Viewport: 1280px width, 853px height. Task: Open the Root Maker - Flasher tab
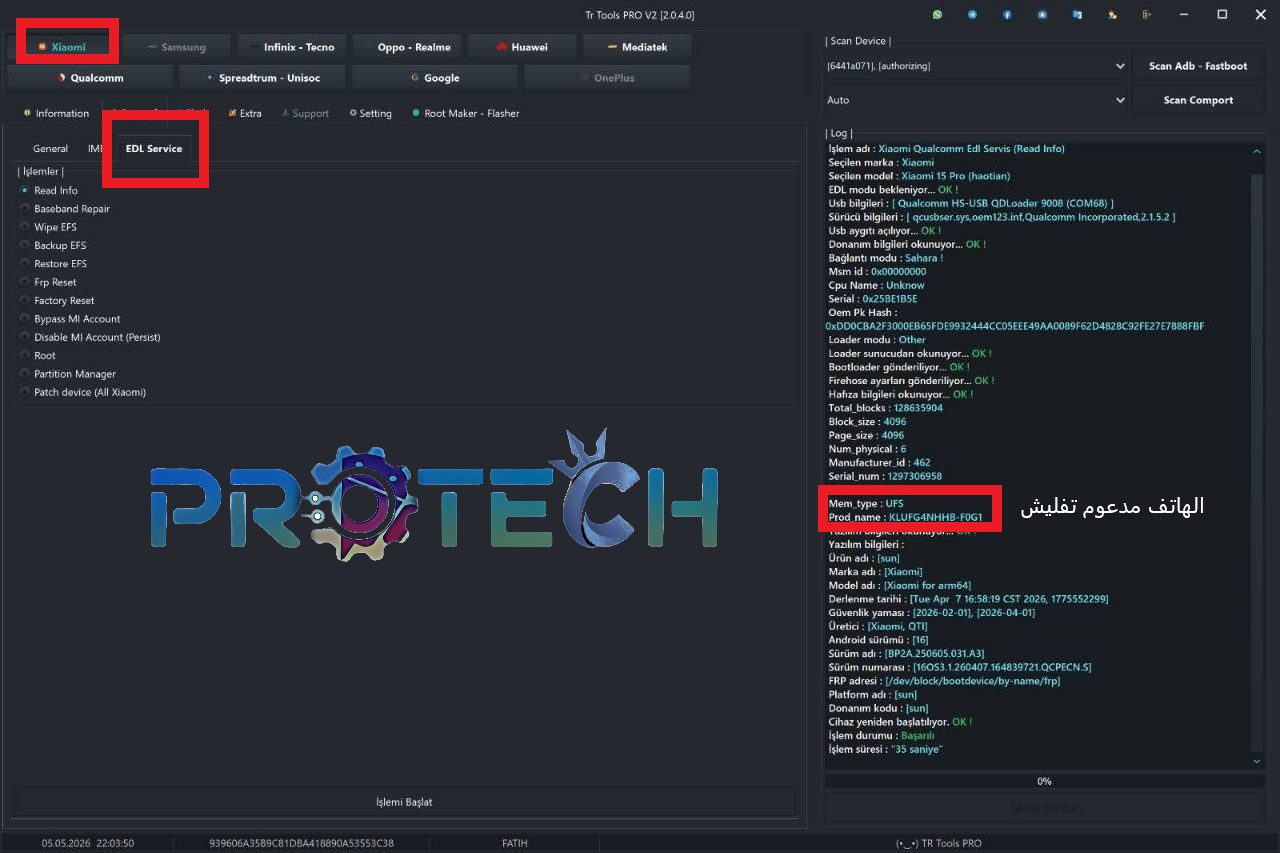tap(466, 113)
